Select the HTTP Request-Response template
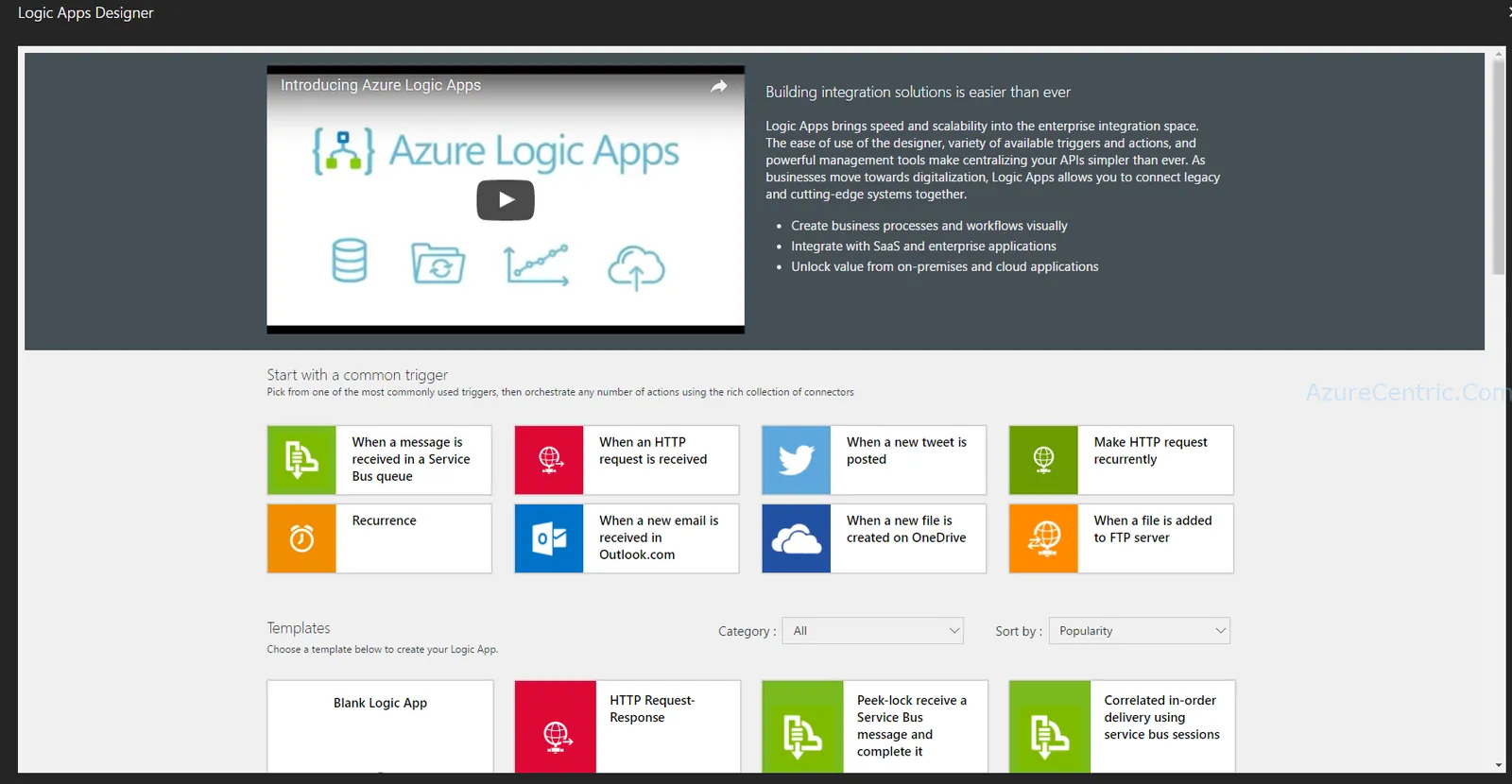This screenshot has width=1512, height=784. (627, 726)
